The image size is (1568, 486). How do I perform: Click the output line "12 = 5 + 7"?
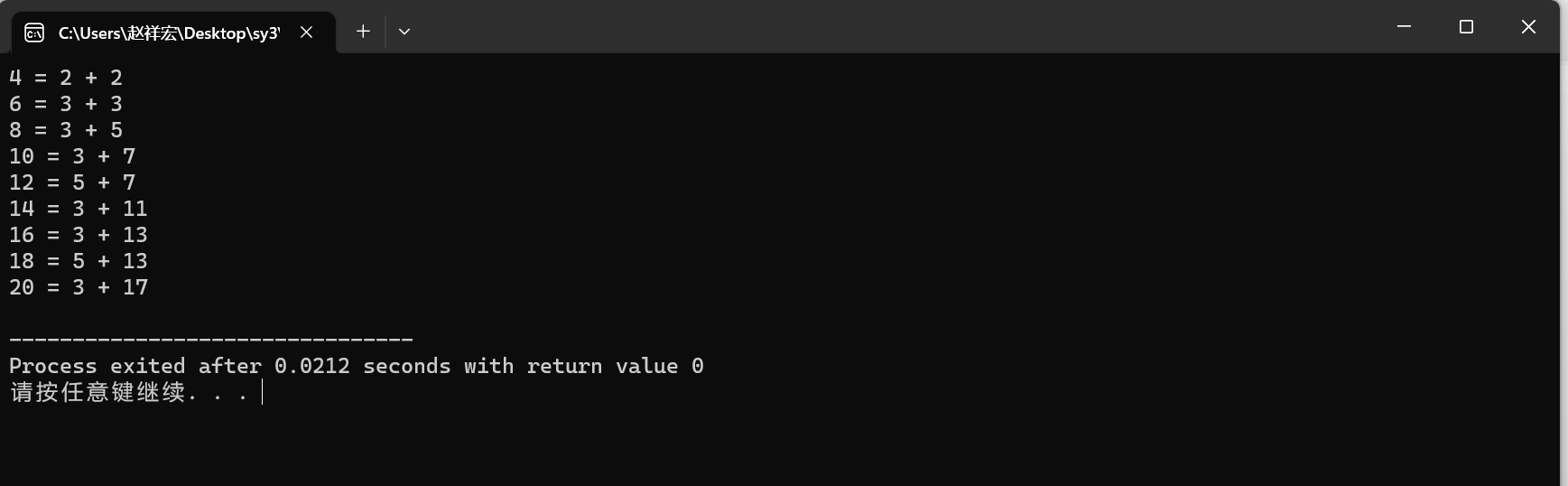coord(72,183)
